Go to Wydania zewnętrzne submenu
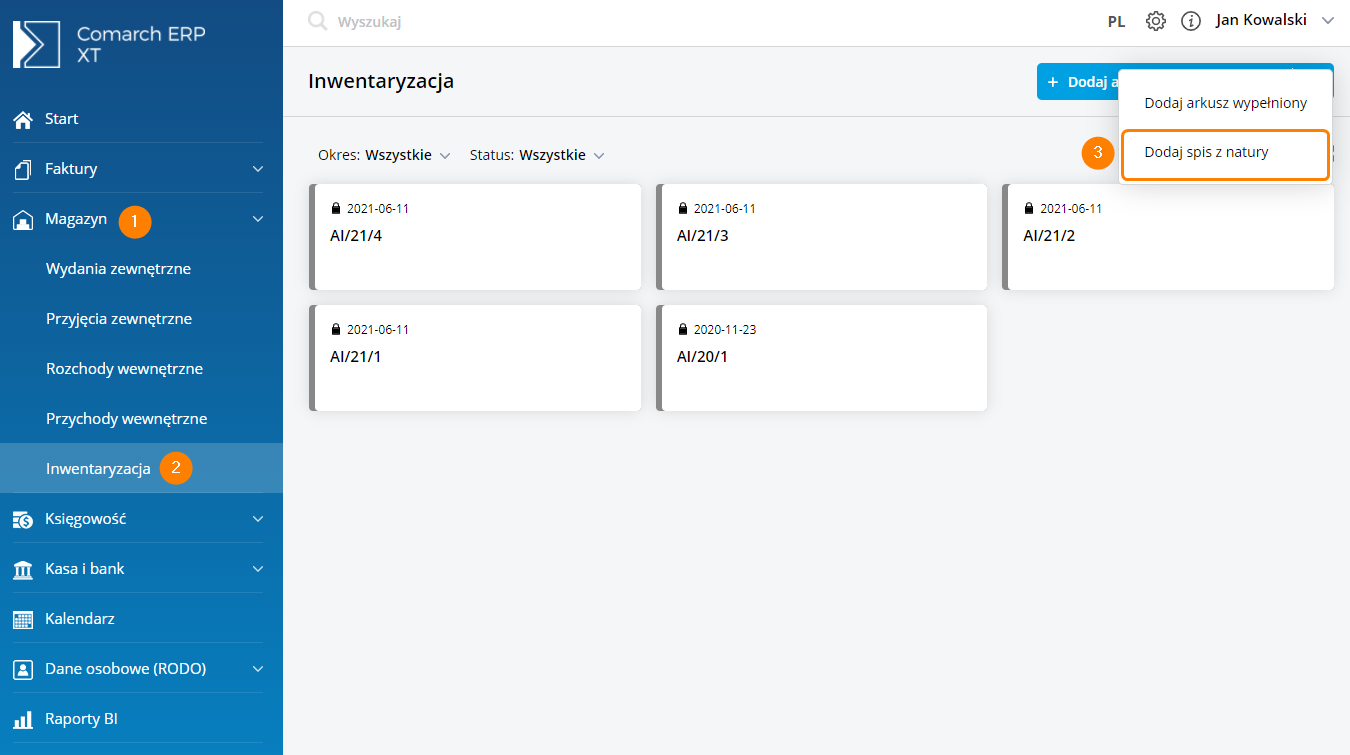This screenshot has height=755, width=1350. [x=118, y=269]
